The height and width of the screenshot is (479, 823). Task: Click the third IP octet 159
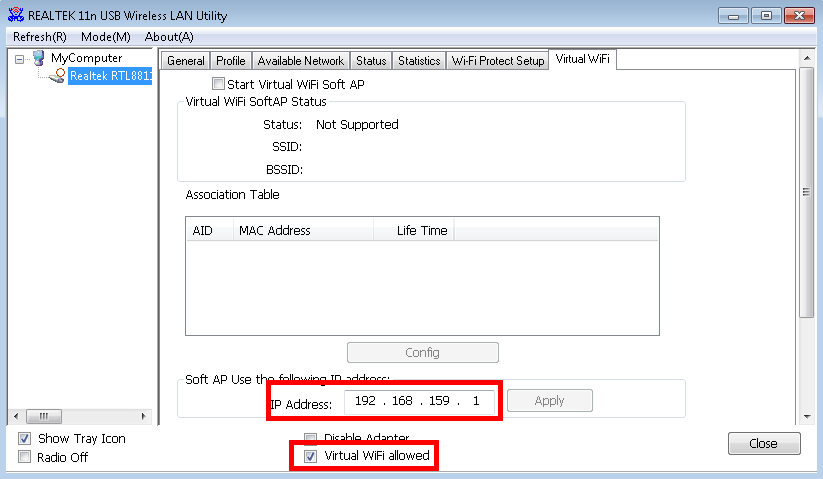pyautogui.click(x=439, y=401)
